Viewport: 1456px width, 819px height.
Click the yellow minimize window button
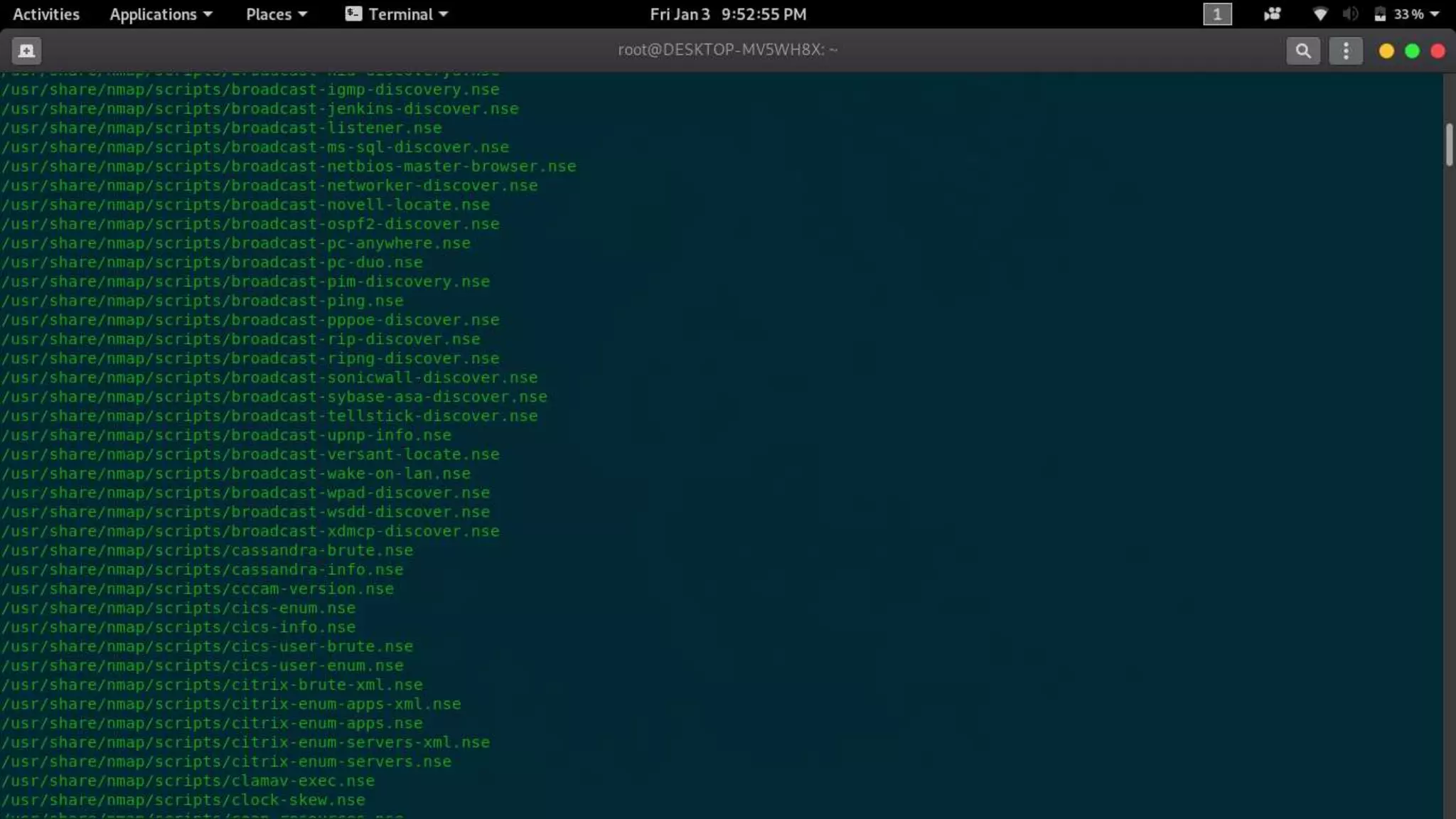[1386, 51]
